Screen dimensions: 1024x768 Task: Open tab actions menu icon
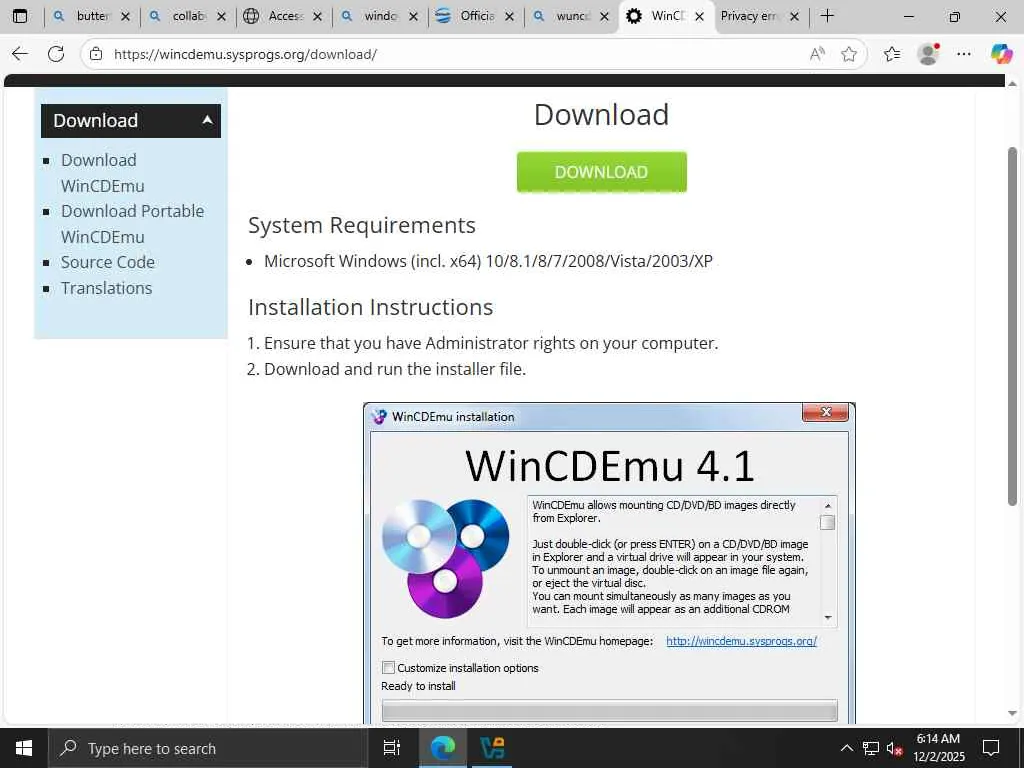pos(20,16)
